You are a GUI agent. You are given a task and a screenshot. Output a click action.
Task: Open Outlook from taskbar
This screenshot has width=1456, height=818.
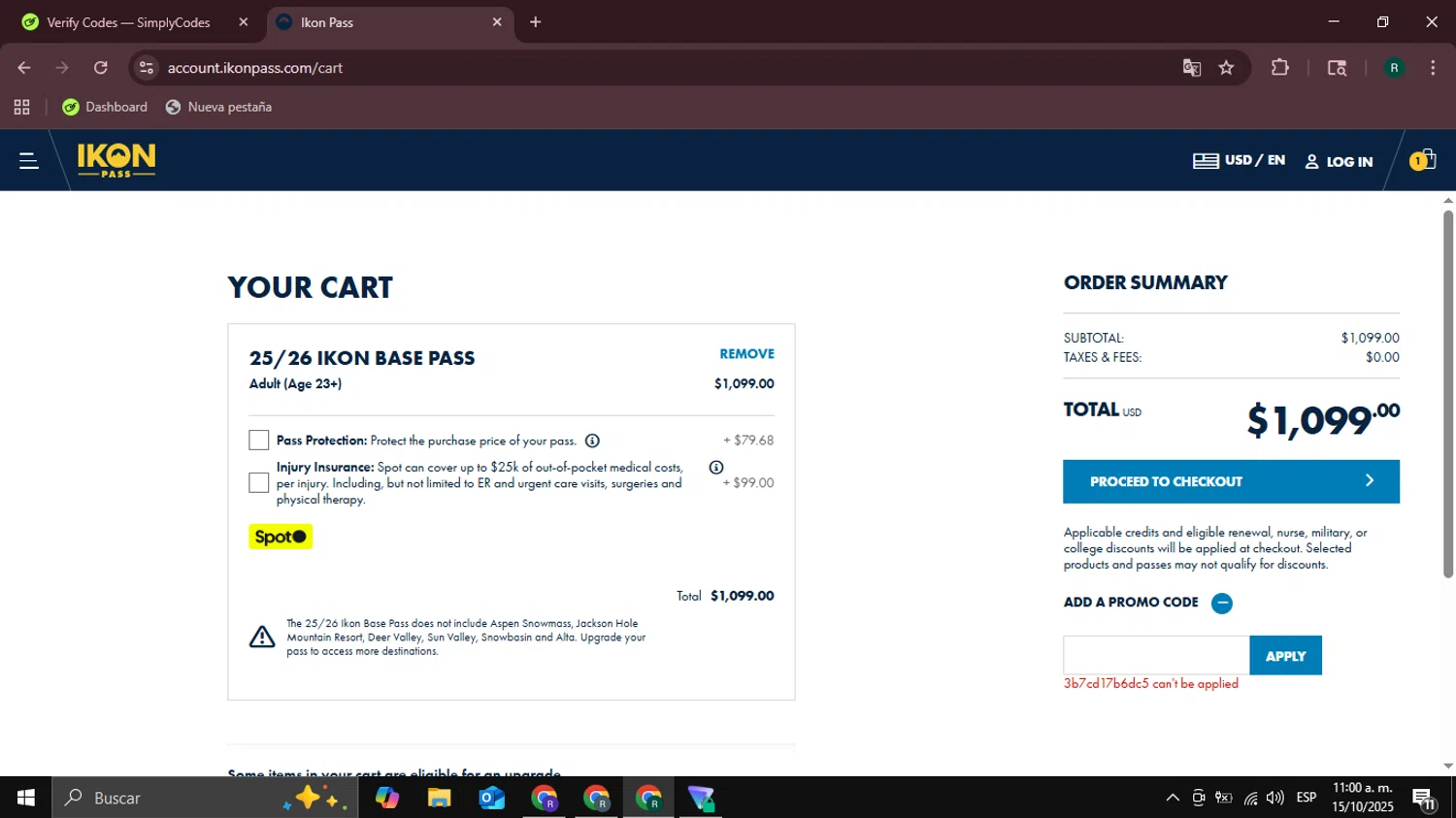tap(492, 798)
